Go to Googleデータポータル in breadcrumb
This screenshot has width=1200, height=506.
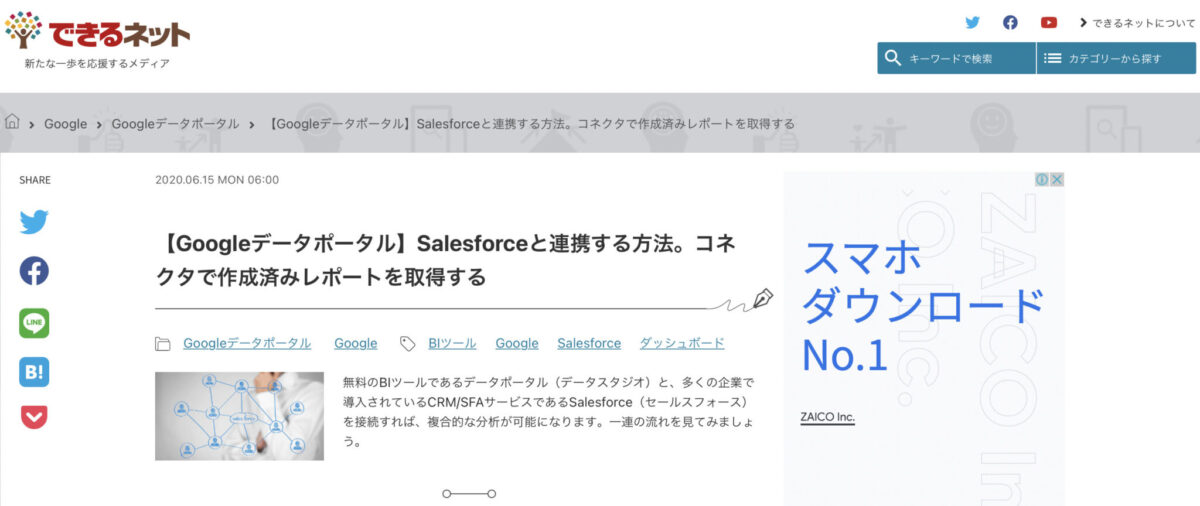(x=175, y=124)
